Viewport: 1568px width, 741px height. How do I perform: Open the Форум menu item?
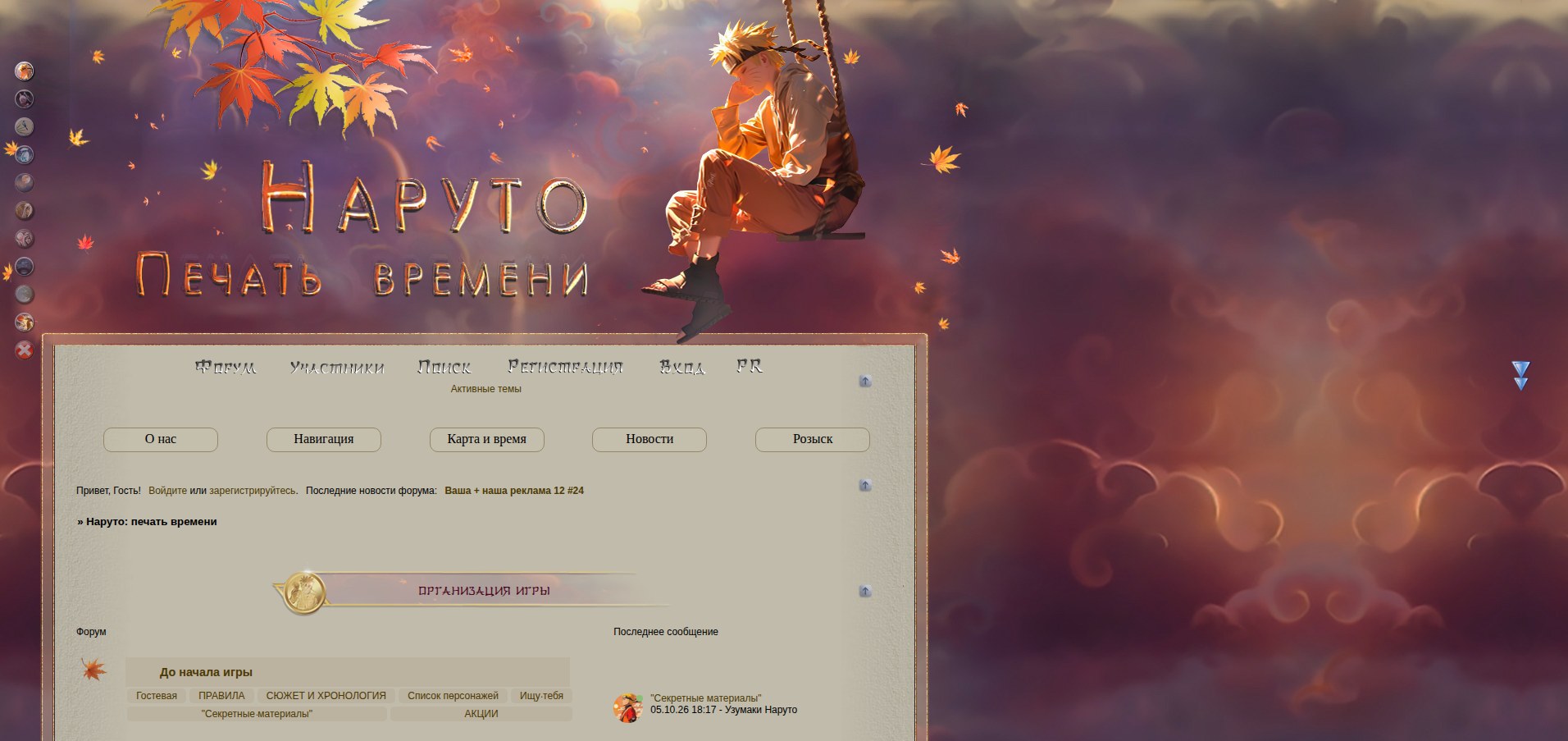[x=226, y=367]
